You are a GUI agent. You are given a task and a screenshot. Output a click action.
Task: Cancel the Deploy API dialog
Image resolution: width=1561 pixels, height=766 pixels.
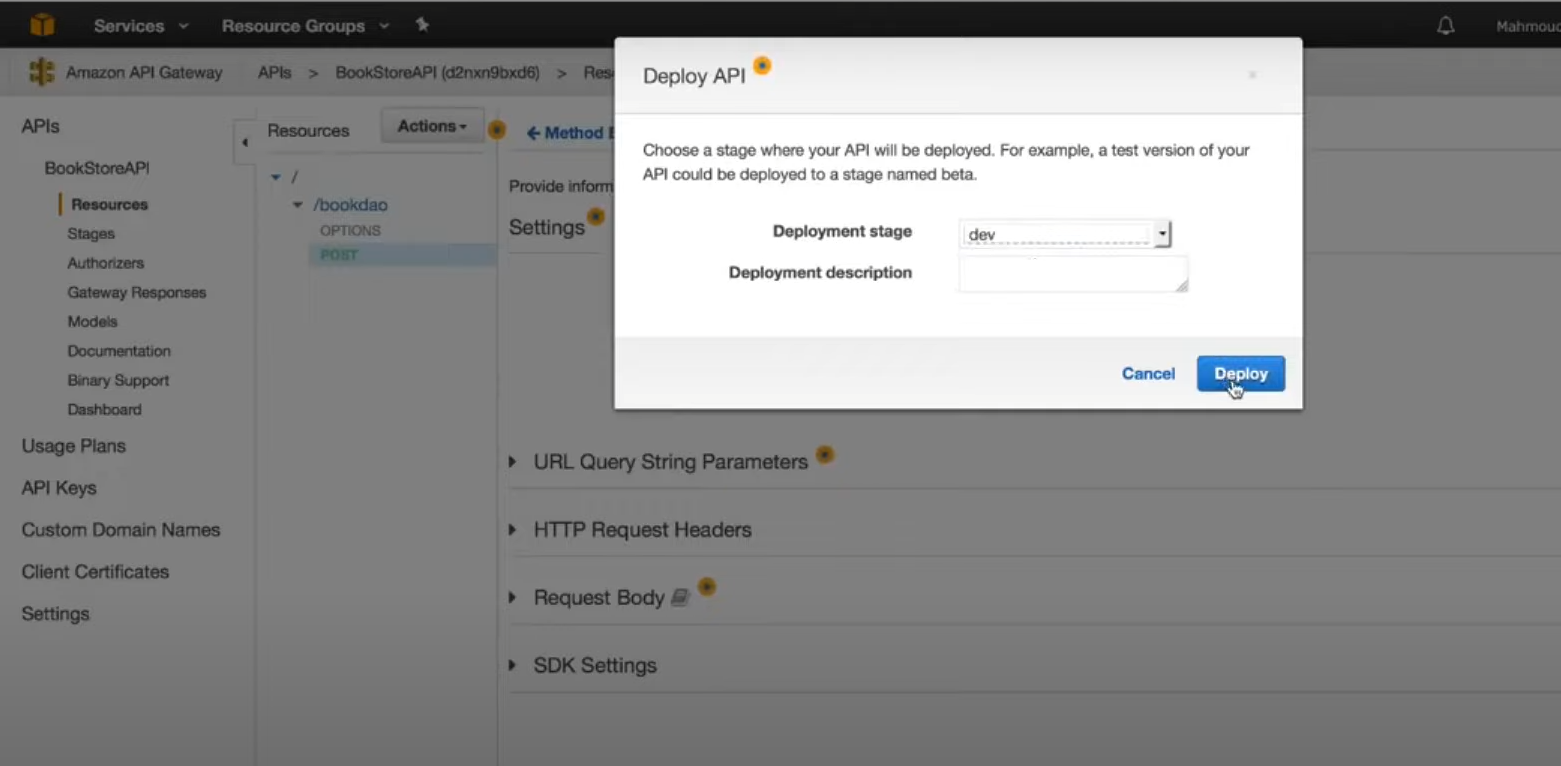tap(1148, 374)
